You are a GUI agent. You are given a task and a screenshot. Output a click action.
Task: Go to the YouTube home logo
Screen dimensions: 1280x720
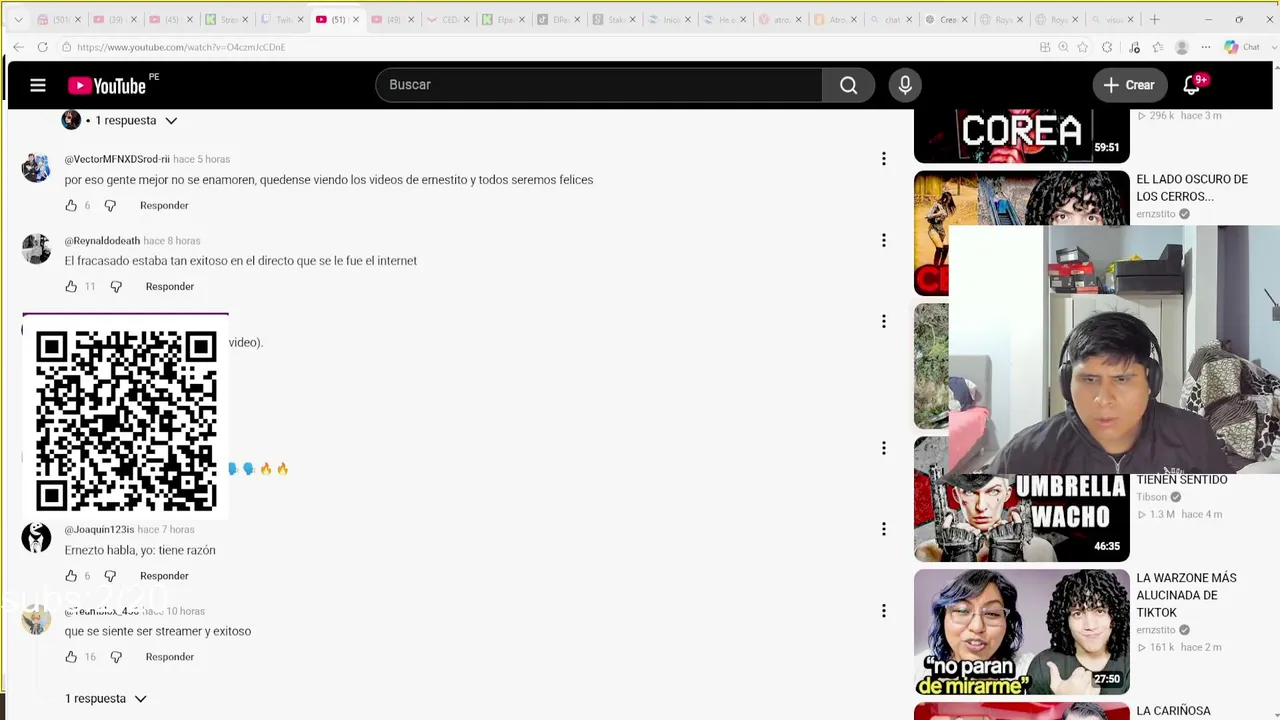pyautogui.click(x=107, y=86)
